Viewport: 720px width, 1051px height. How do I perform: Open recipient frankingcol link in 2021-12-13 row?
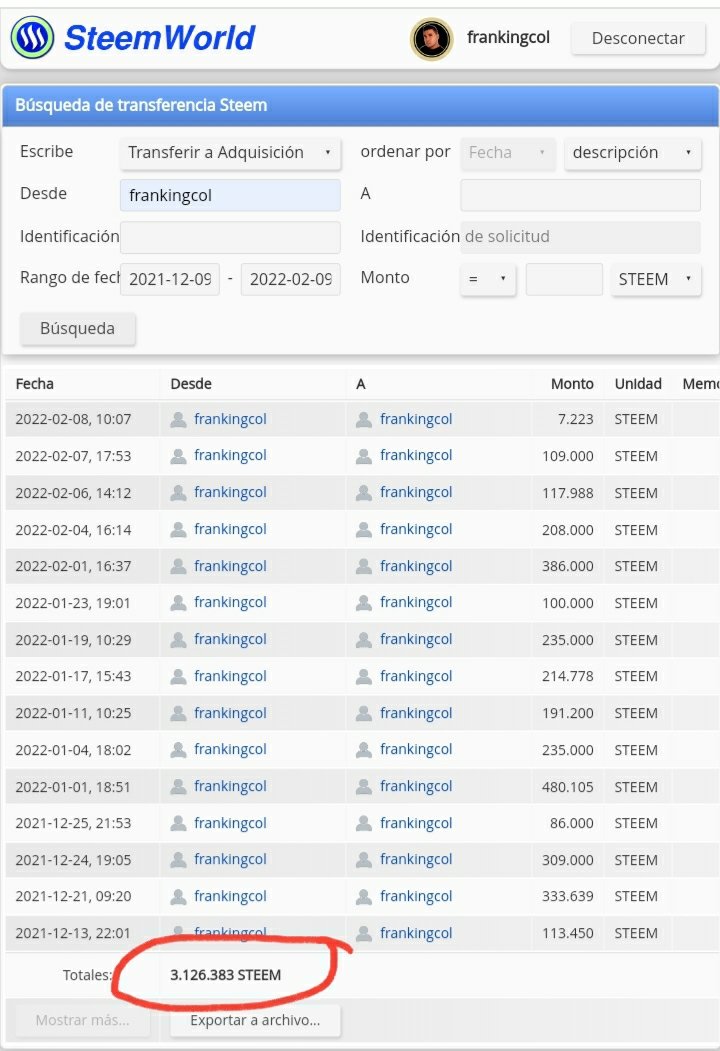(x=416, y=933)
